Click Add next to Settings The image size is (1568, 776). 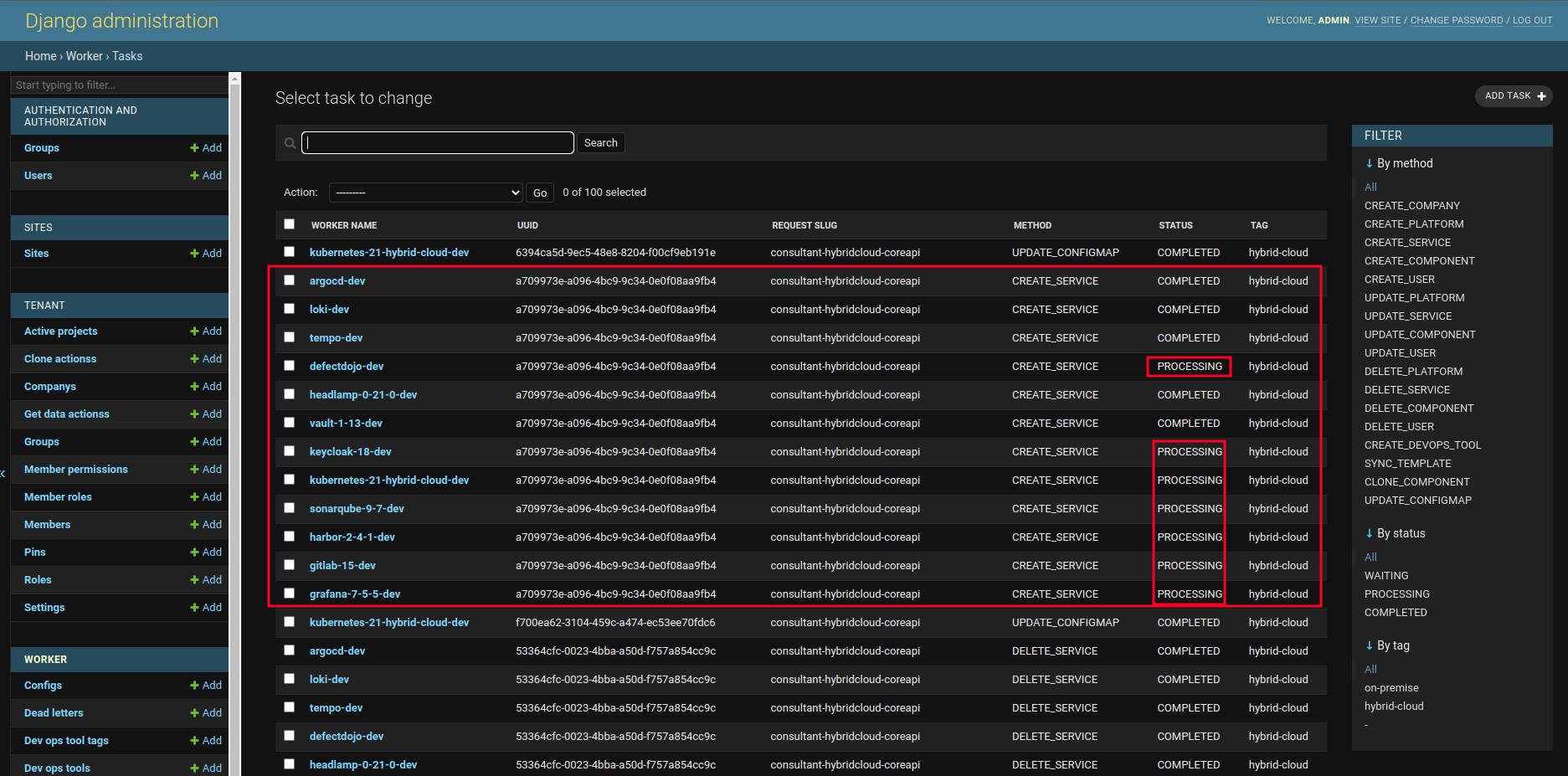coord(206,608)
